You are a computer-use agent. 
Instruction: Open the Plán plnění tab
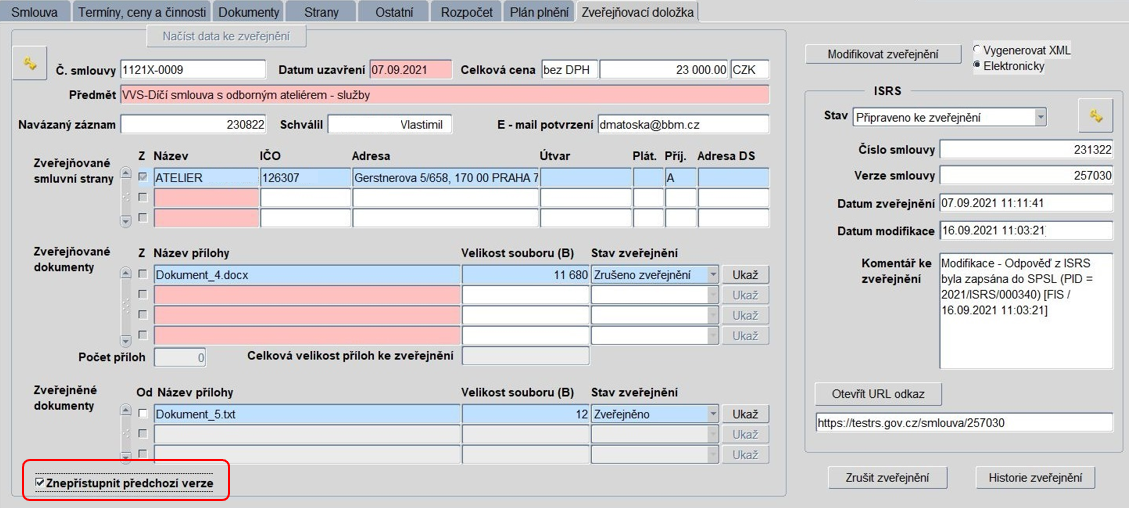click(539, 12)
